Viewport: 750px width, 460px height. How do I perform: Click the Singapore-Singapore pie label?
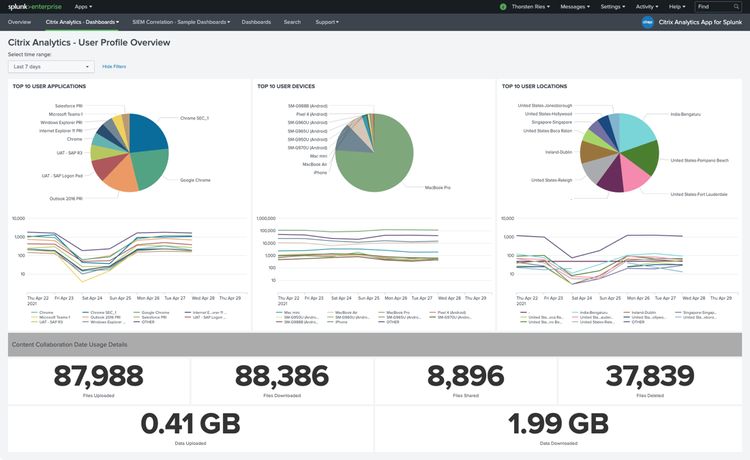(x=551, y=122)
